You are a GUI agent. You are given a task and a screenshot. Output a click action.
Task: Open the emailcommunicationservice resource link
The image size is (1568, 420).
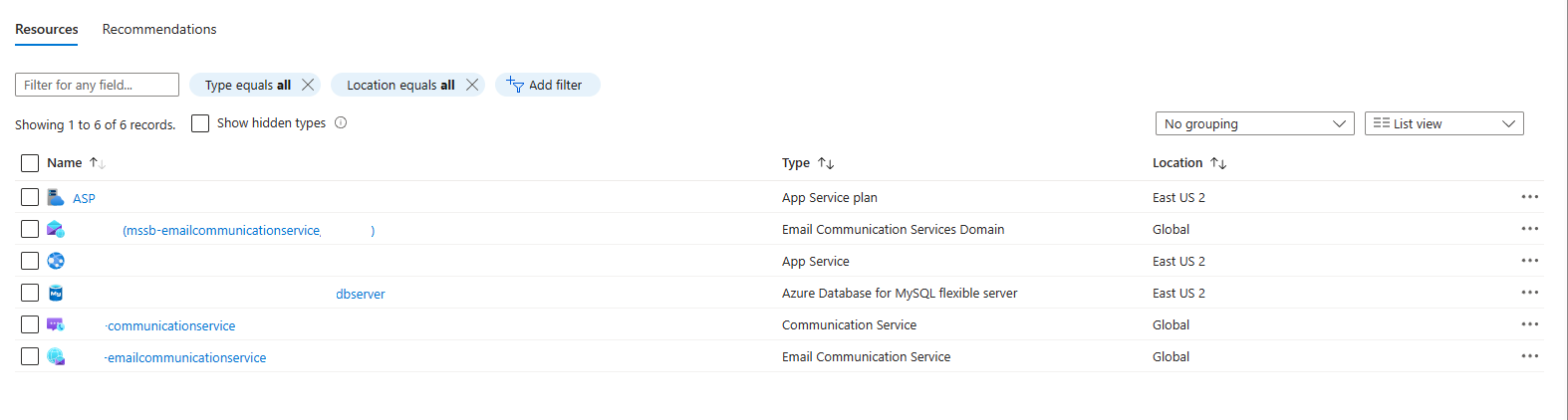(185, 357)
